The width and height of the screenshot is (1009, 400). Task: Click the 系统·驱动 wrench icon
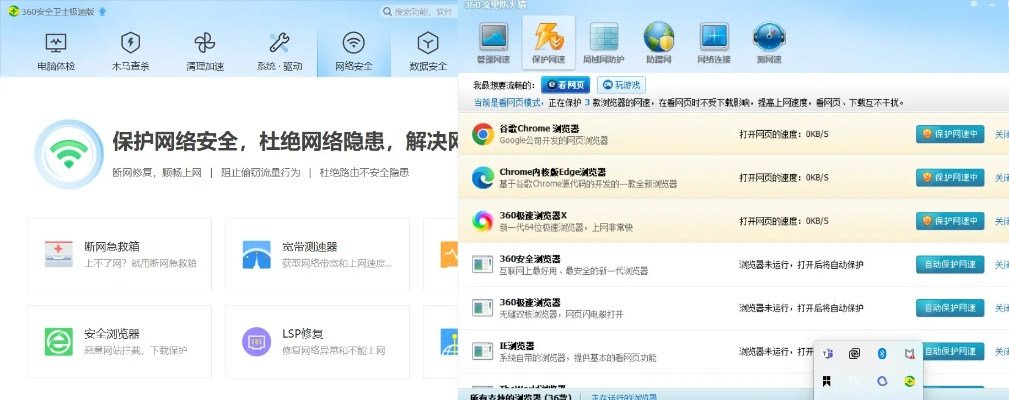coord(279,43)
